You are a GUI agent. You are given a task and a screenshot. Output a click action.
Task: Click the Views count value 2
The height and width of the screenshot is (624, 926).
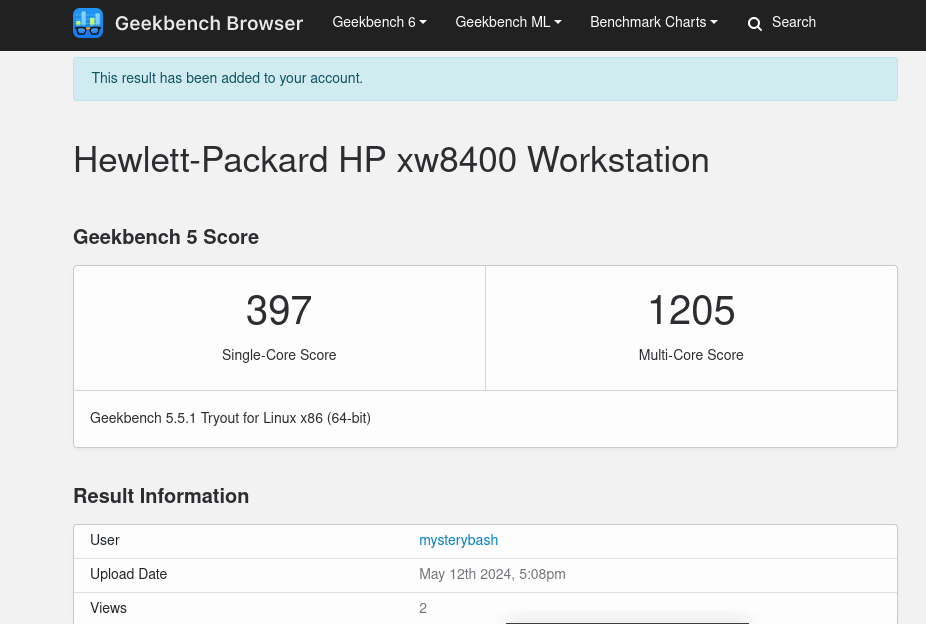tap(423, 608)
